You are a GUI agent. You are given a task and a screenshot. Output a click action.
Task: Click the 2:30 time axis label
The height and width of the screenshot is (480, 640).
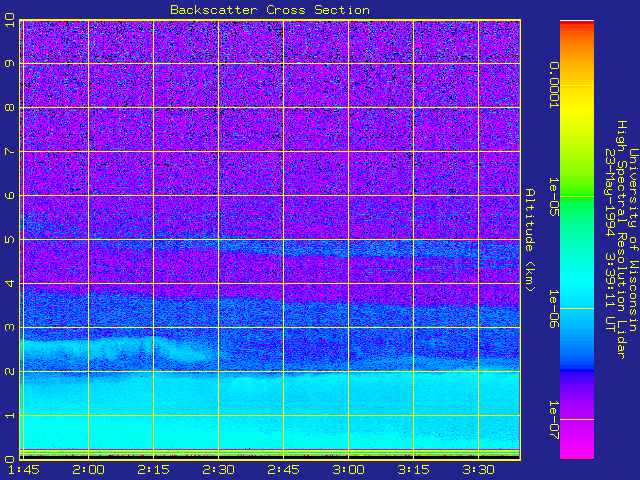tap(218, 470)
